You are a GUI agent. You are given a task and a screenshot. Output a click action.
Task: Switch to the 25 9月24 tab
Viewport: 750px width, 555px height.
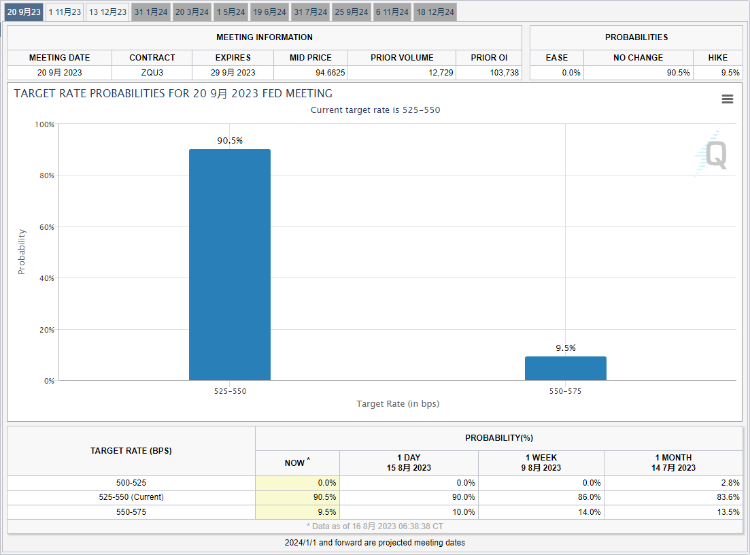coord(351,12)
